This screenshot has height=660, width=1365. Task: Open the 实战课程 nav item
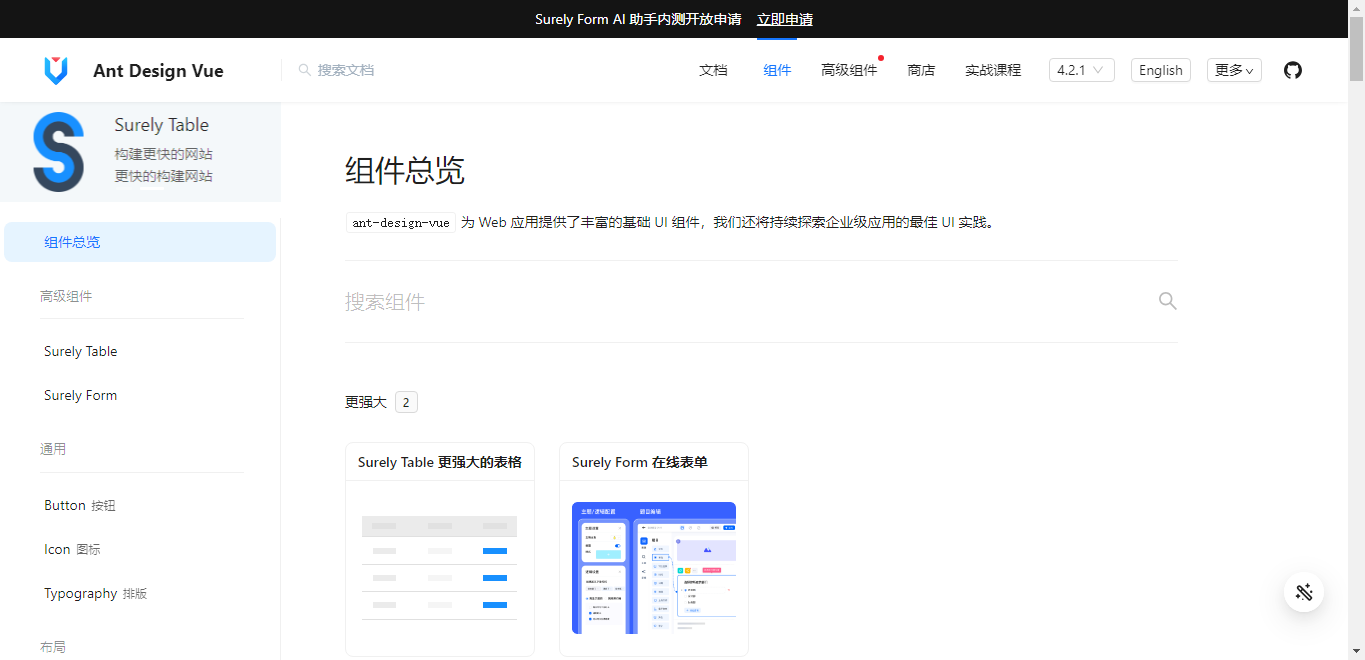point(993,70)
